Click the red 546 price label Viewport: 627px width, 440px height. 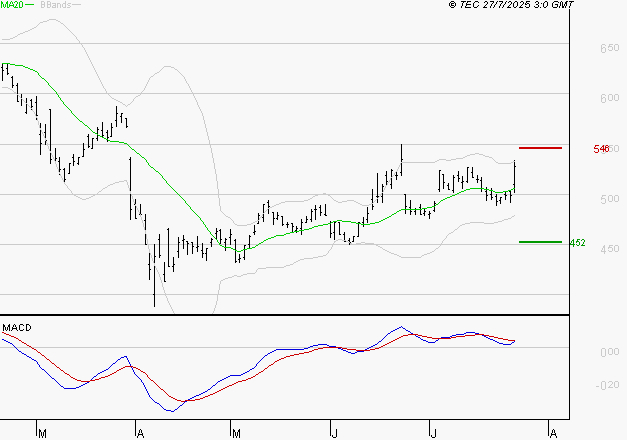(x=601, y=149)
